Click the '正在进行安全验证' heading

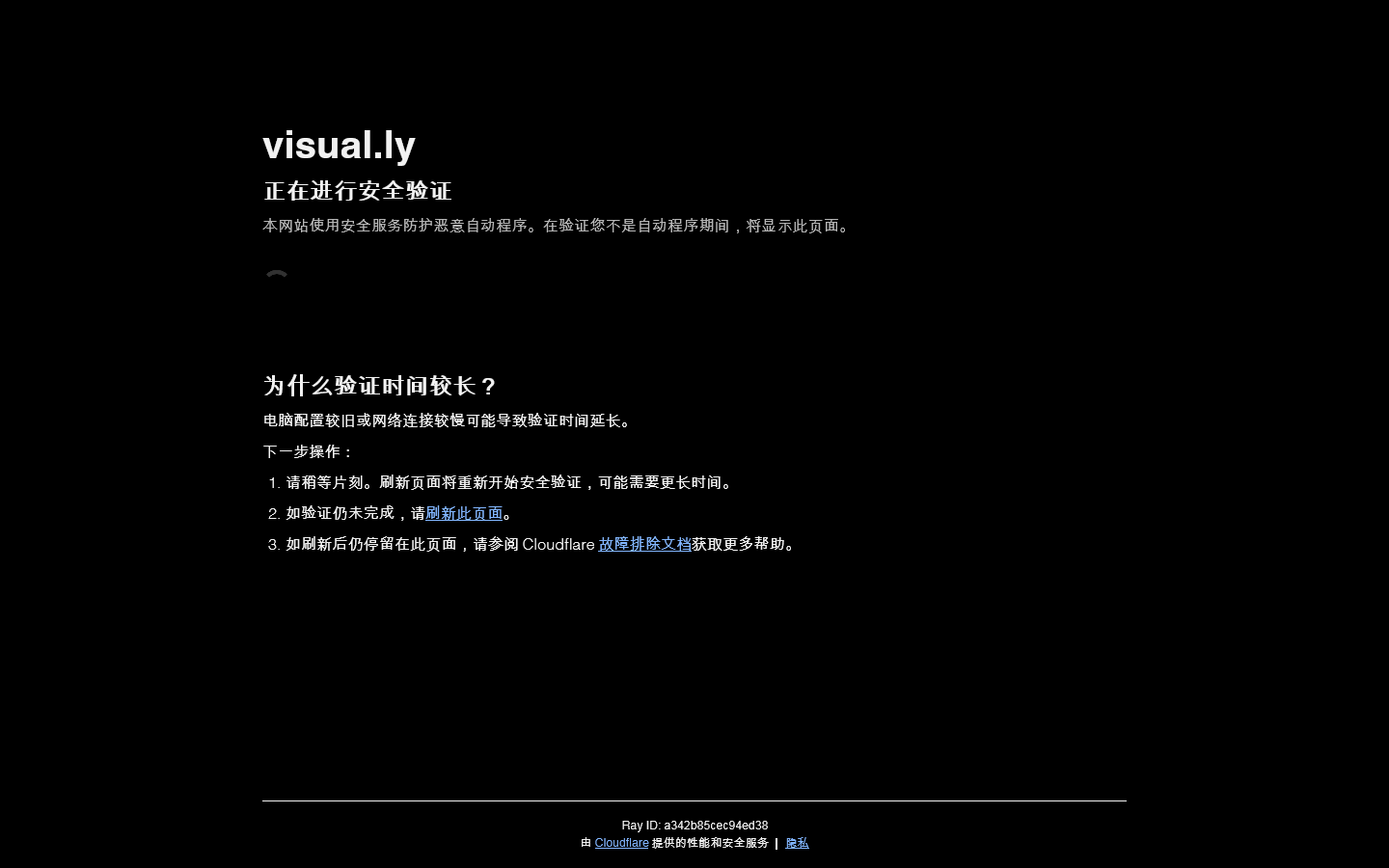358,191
